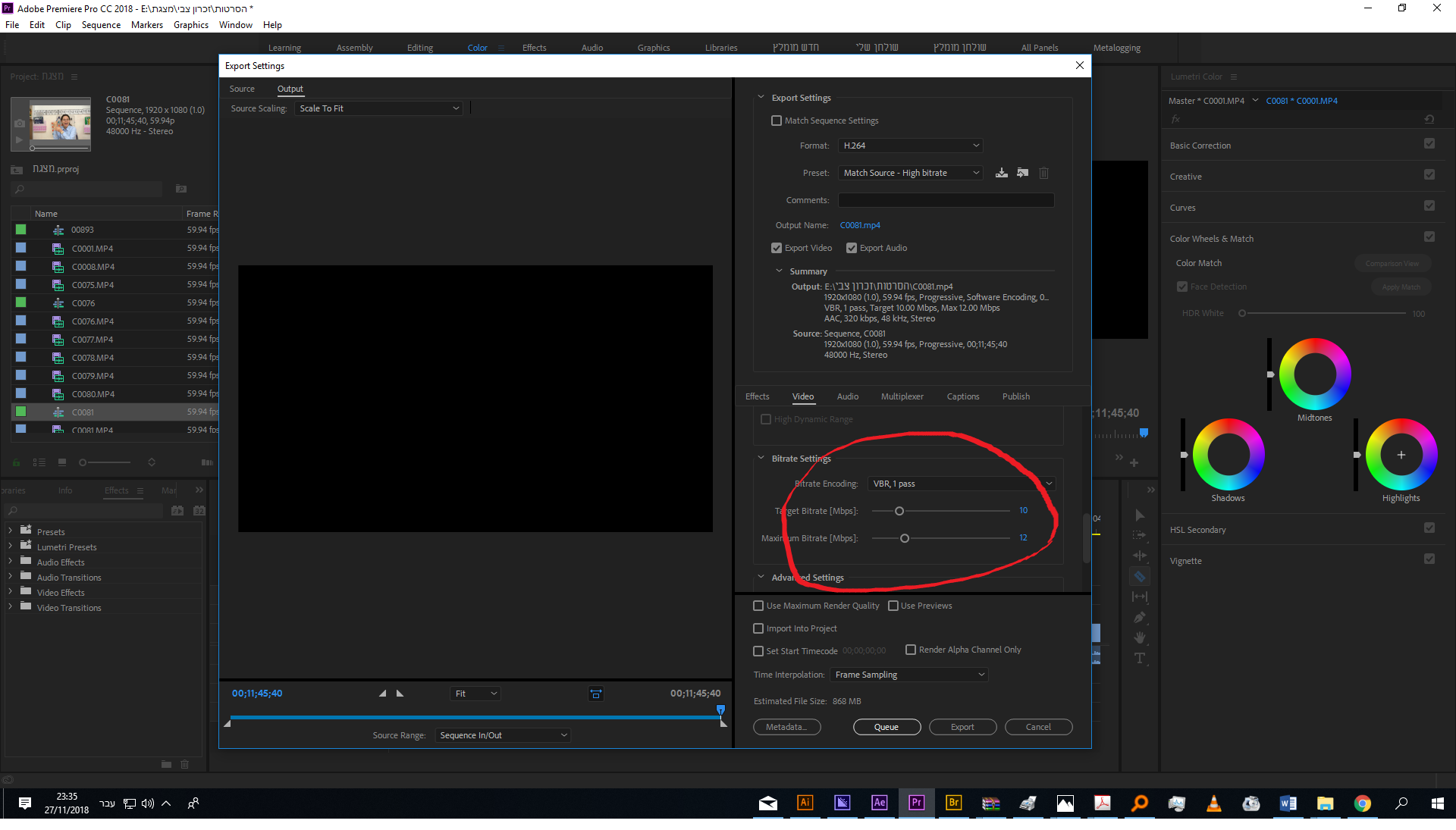Screen dimensions: 1456x830
Task: Click the Comments text field
Action: 946,200
